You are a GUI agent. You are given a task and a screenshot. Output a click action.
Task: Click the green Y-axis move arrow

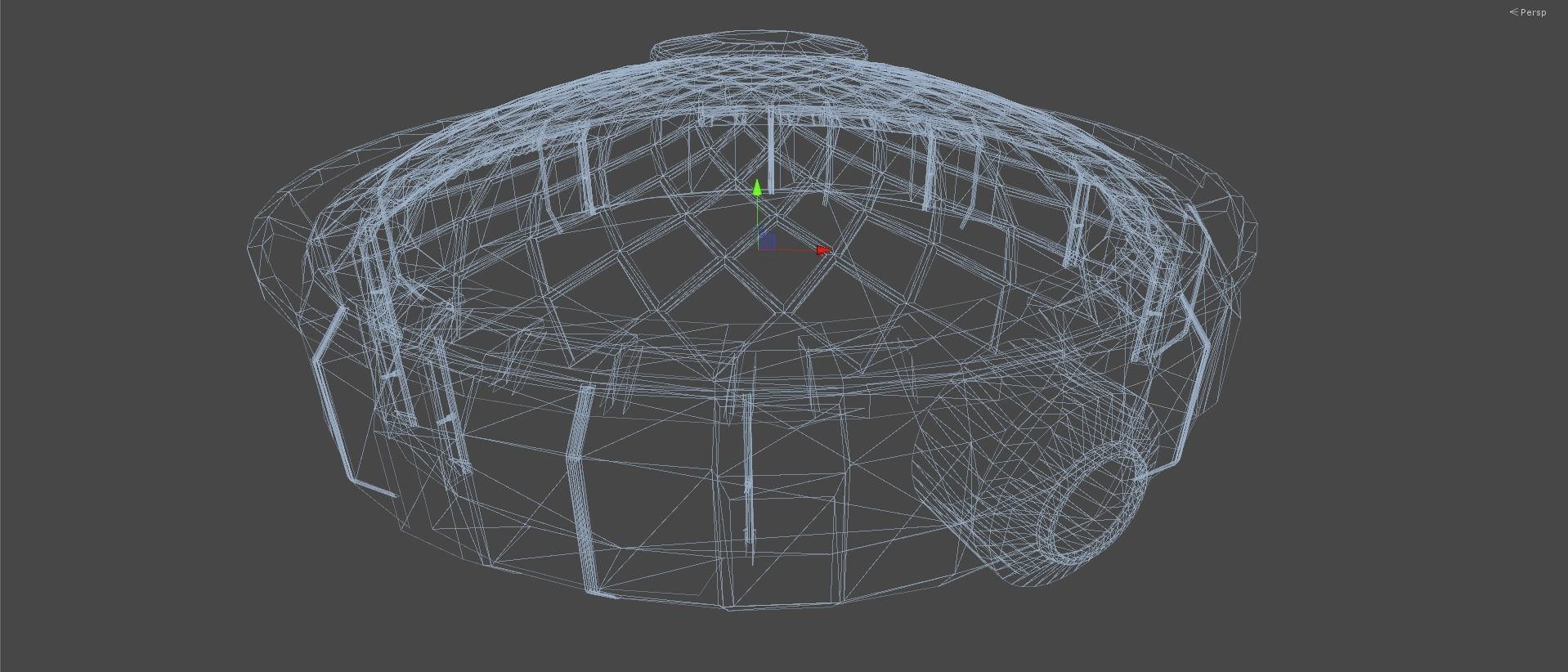tap(758, 188)
